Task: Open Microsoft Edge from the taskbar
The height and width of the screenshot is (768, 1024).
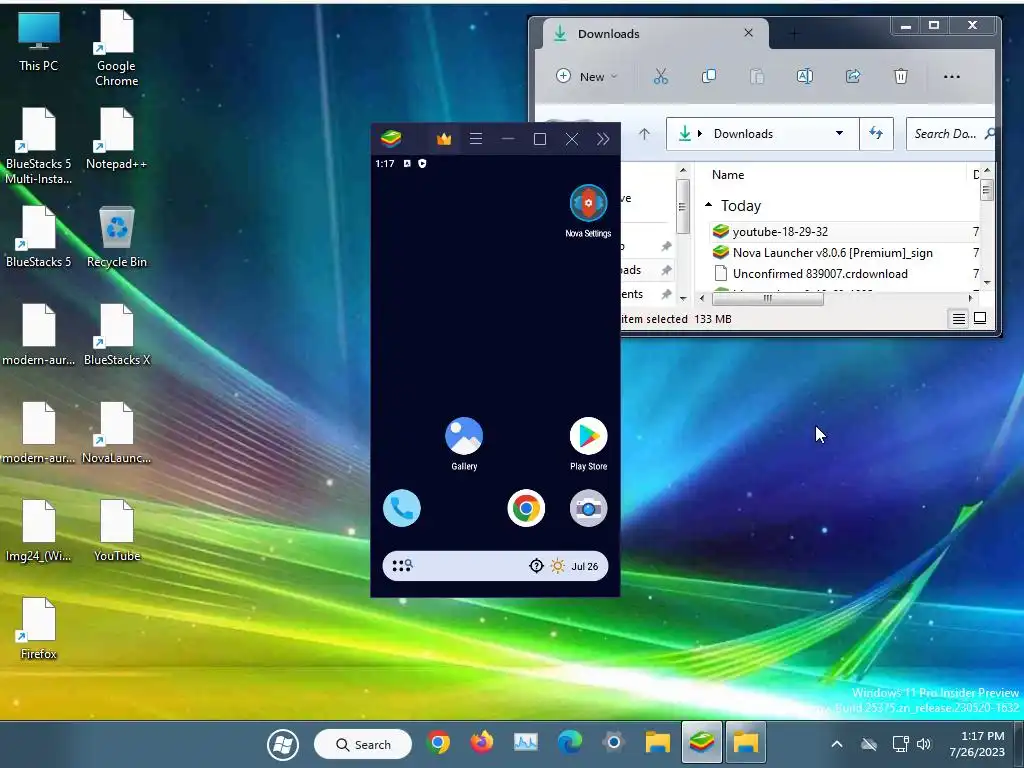Action: (569, 743)
